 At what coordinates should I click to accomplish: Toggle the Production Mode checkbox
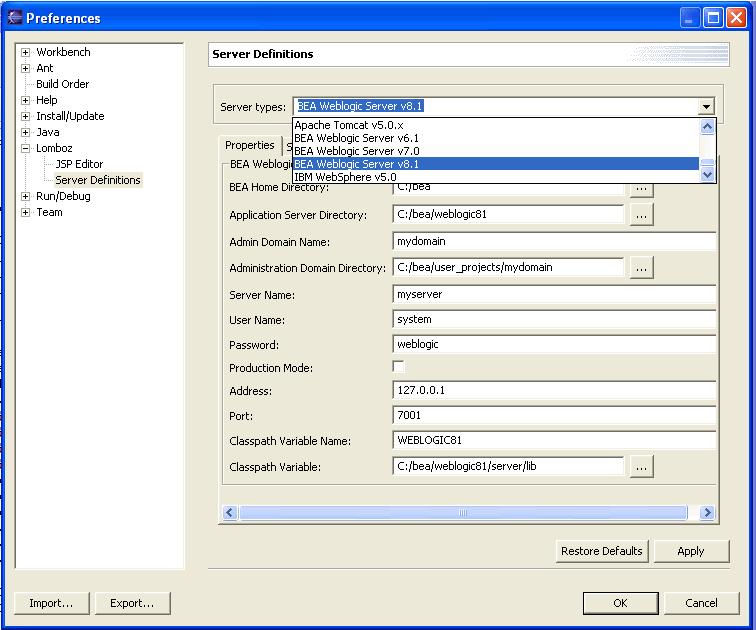pos(399,368)
